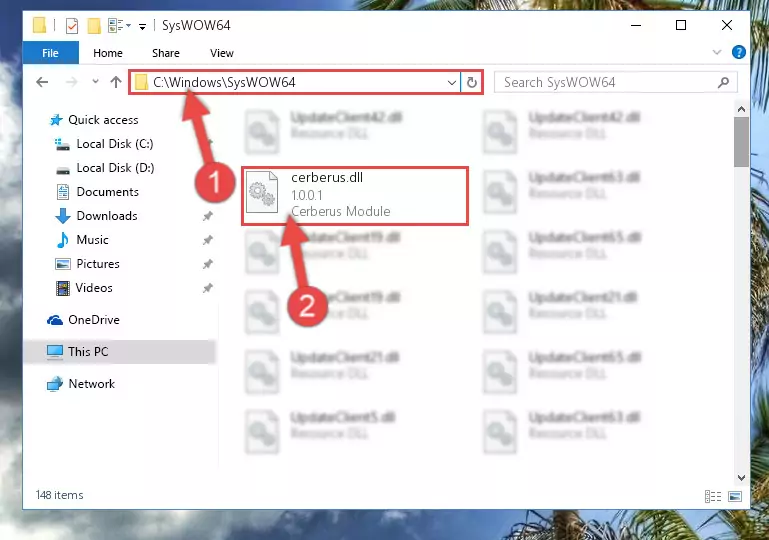Click the Downloads blue arrow icon
Viewport: 769px width, 540px height.
[63, 216]
